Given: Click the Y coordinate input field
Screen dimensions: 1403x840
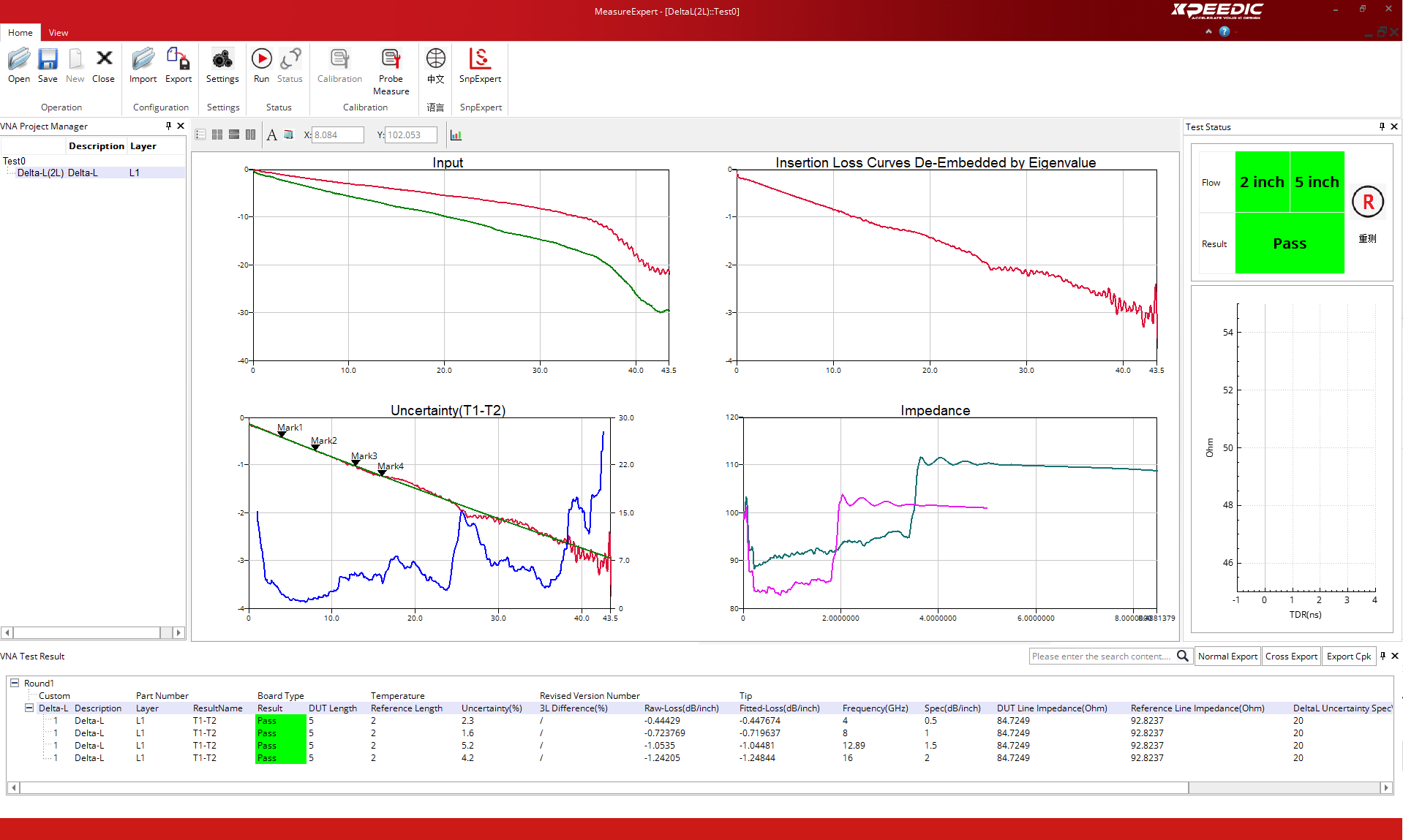Looking at the screenshot, I should (411, 135).
